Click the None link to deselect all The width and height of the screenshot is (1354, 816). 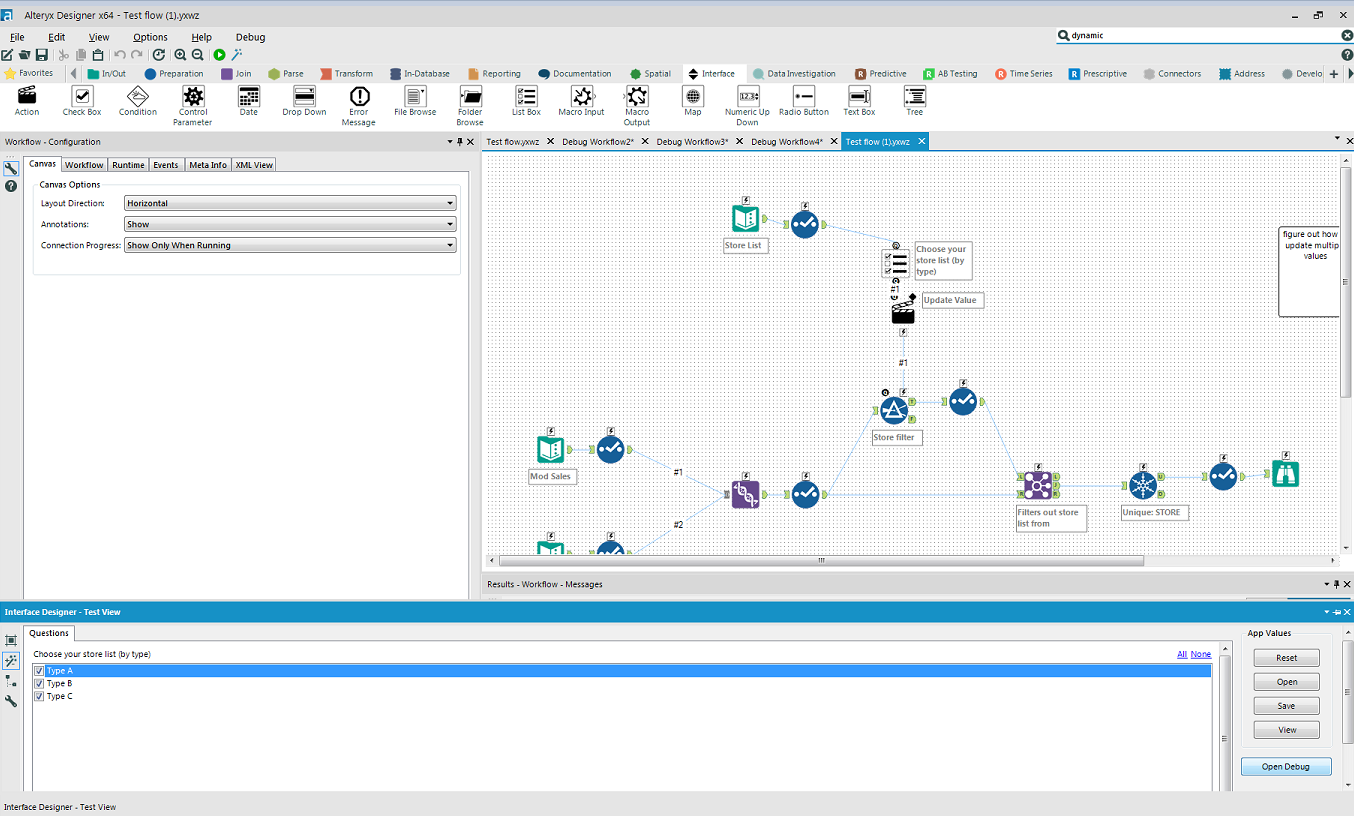(x=1201, y=654)
